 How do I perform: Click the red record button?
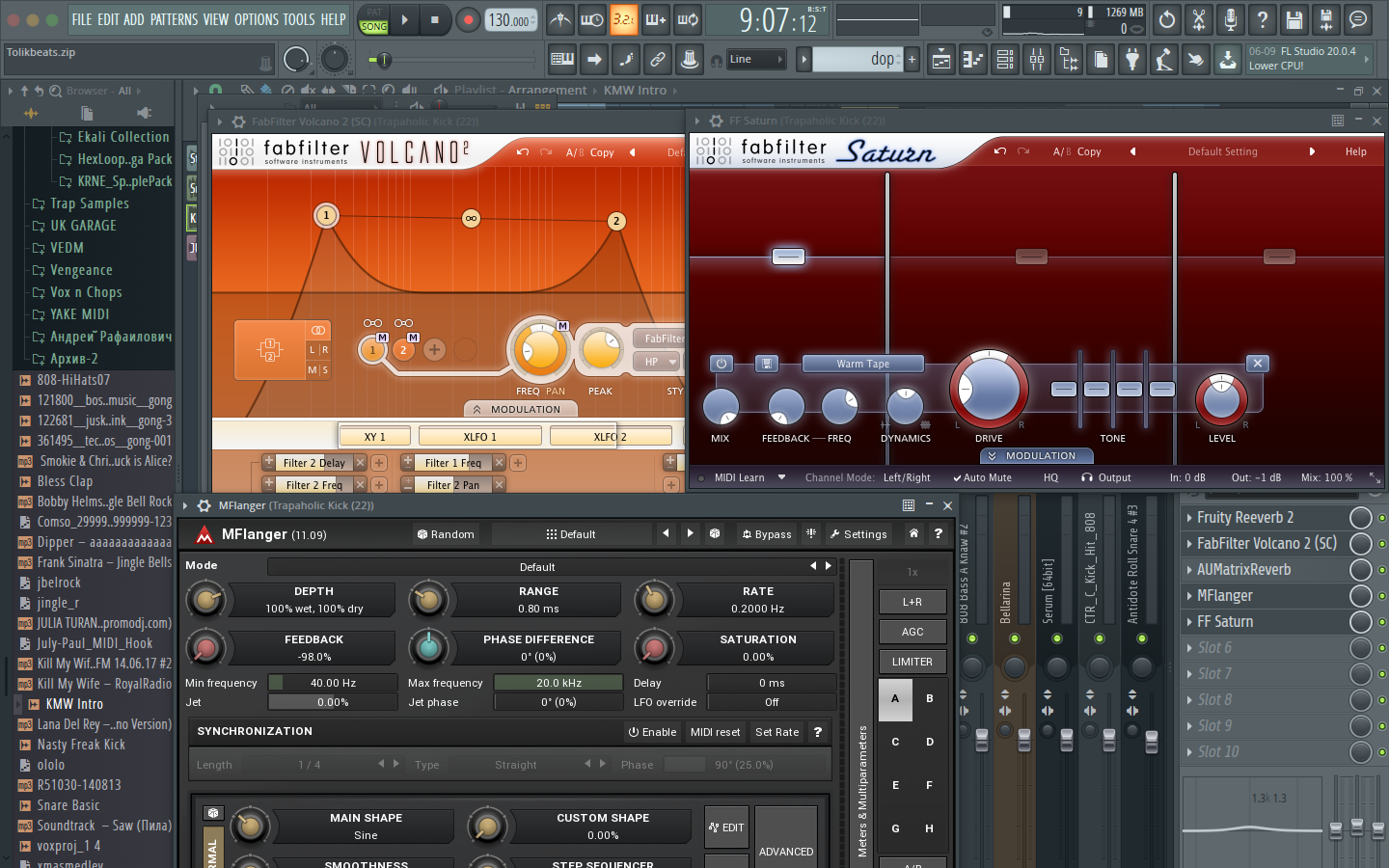468,19
